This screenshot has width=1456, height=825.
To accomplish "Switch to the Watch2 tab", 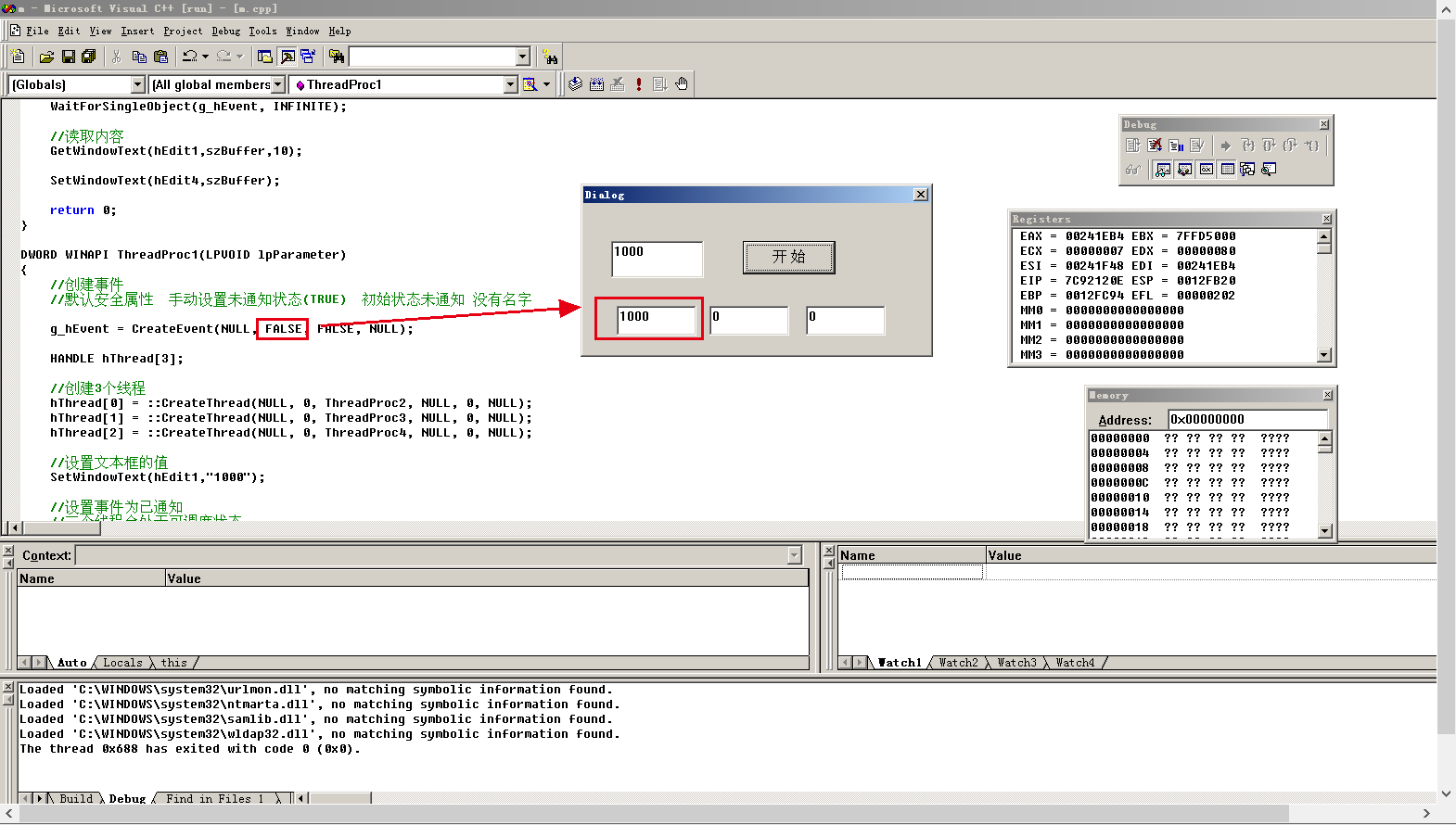I will [x=958, y=663].
